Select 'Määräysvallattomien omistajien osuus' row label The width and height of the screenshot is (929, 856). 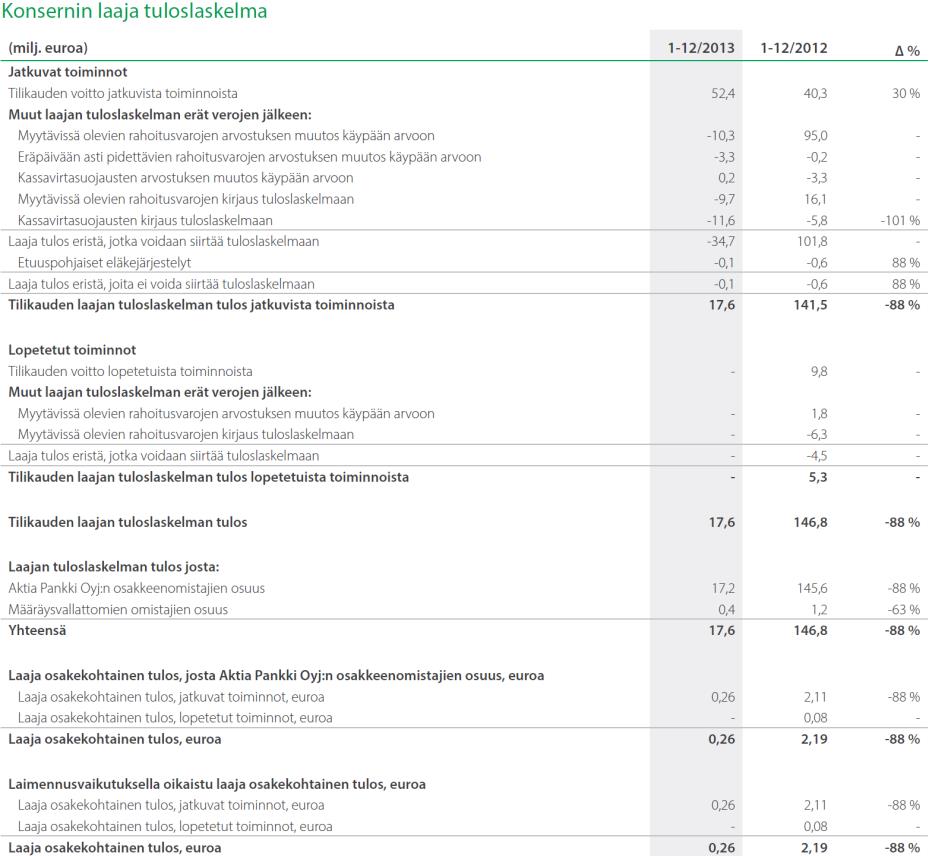coord(118,610)
